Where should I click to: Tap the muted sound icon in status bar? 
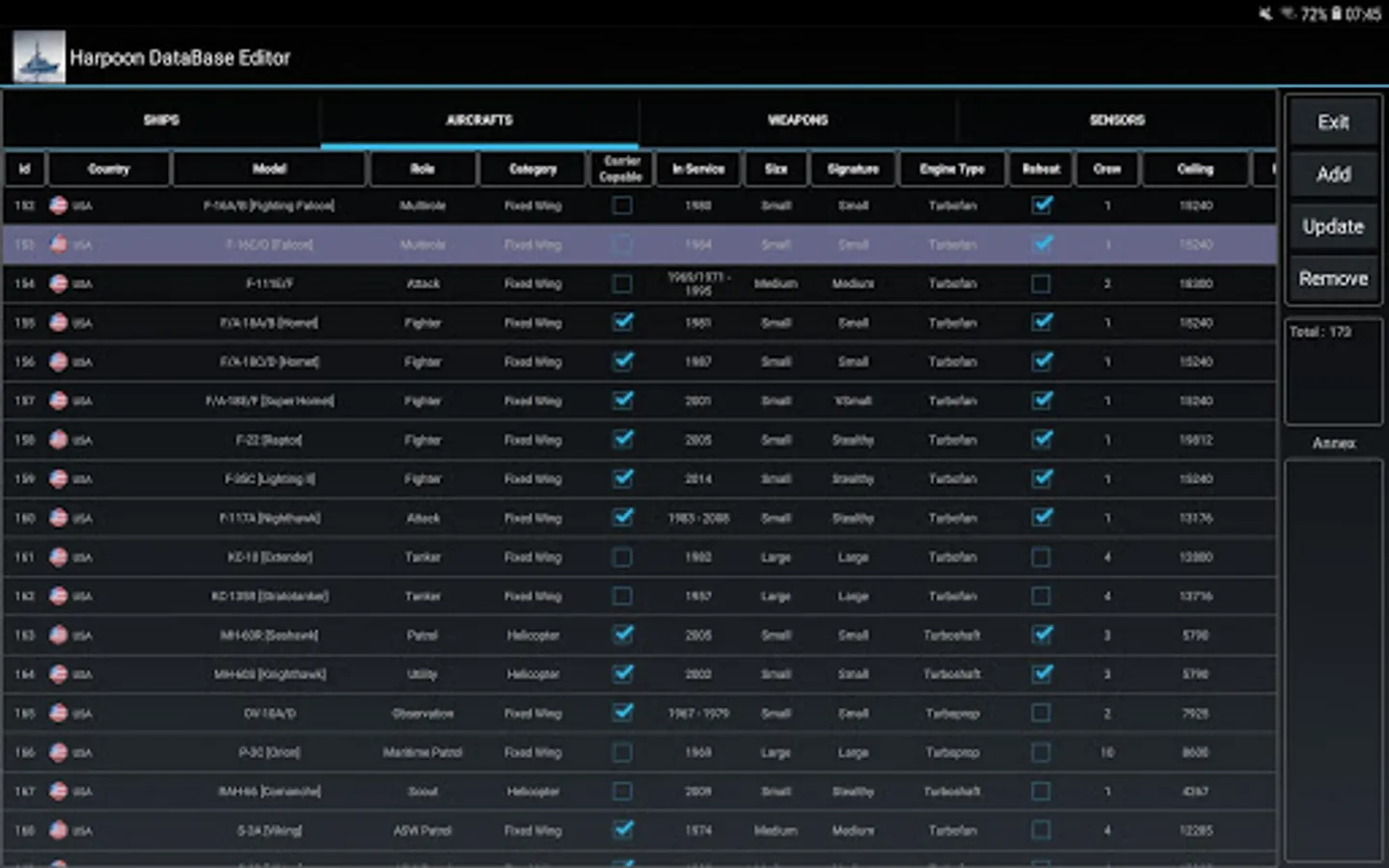click(1266, 14)
